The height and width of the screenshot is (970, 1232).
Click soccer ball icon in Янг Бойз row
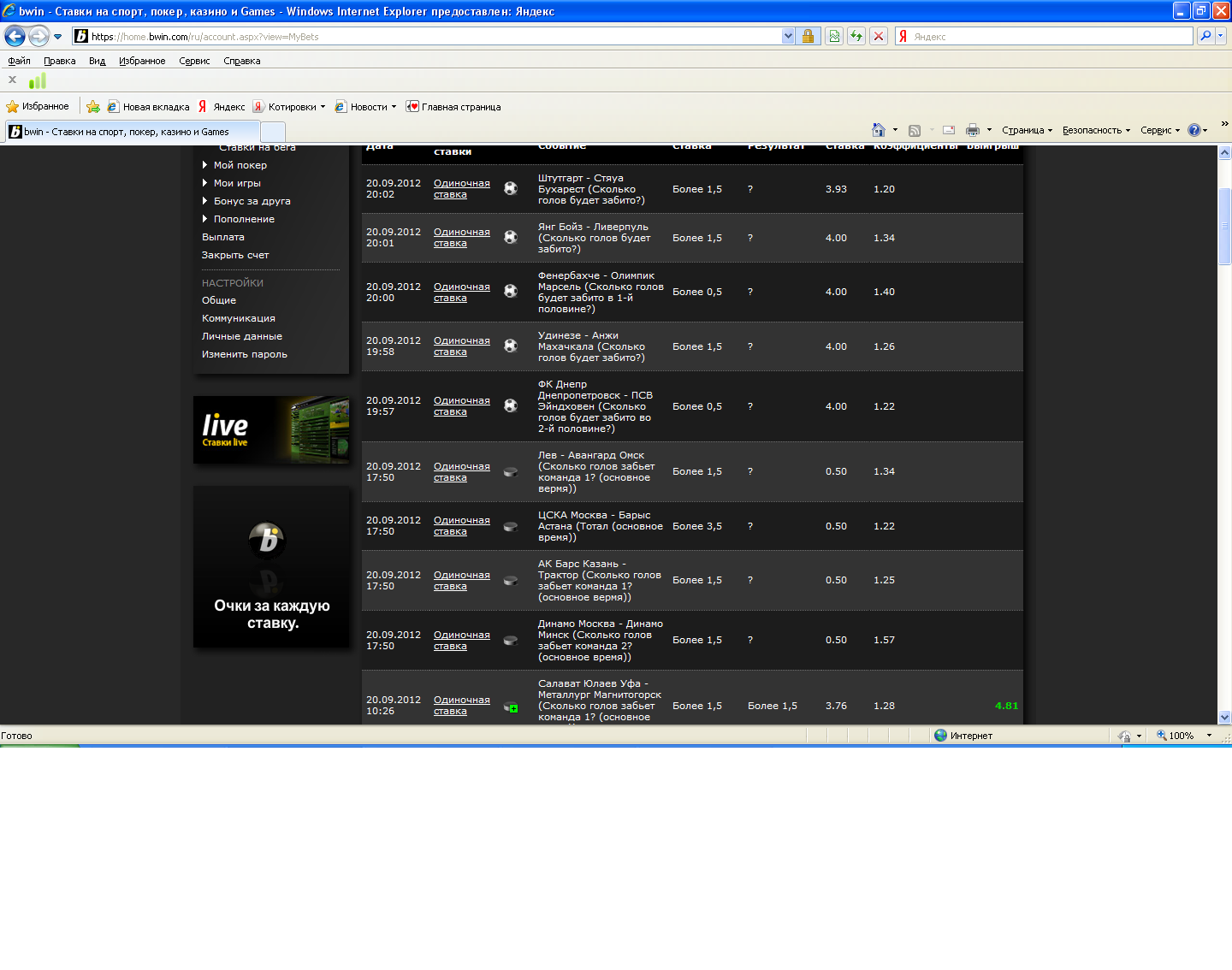tap(511, 237)
